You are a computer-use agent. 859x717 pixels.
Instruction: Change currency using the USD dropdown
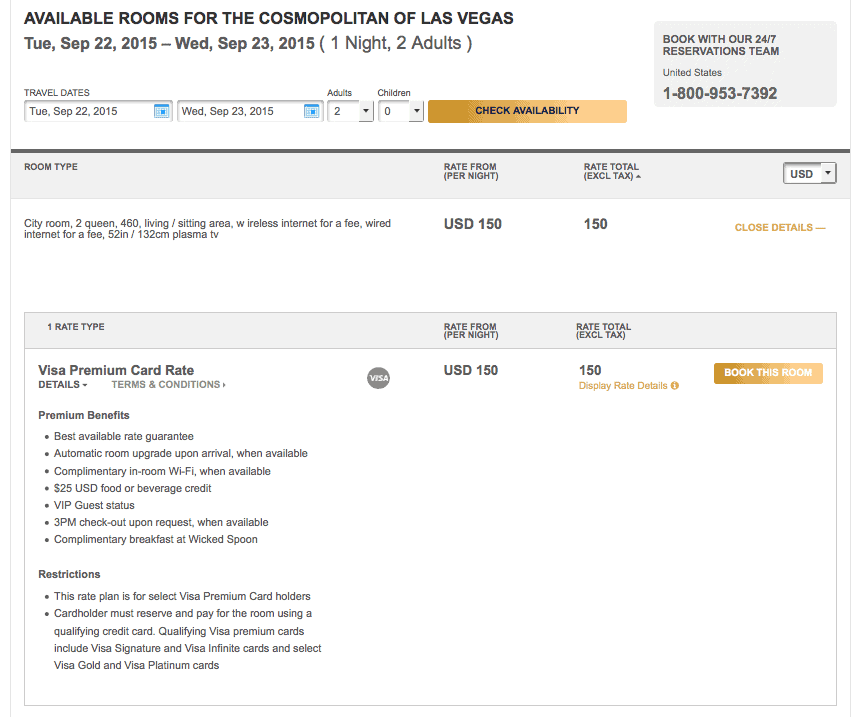pos(810,174)
